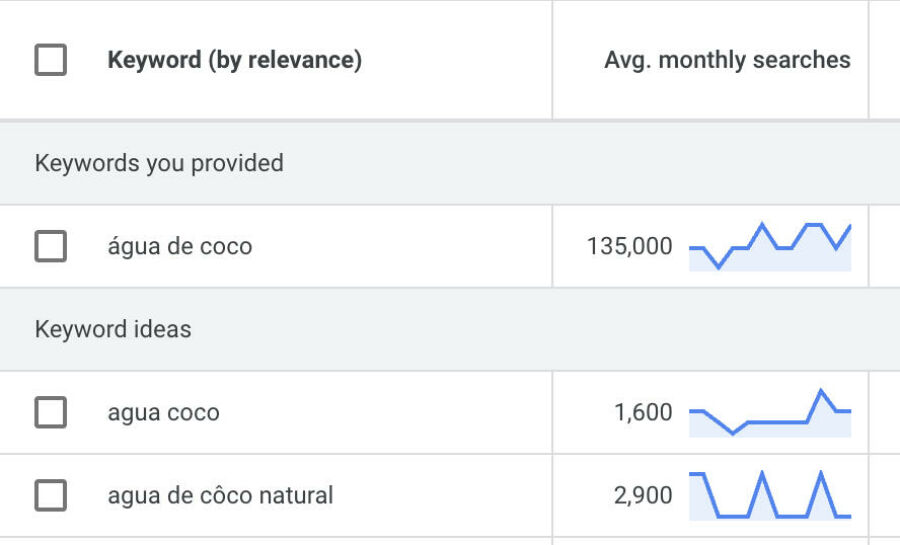This screenshot has height=545, width=900.
Task: Tick checkbox beside agua de côco natural
Action: click(x=51, y=495)
